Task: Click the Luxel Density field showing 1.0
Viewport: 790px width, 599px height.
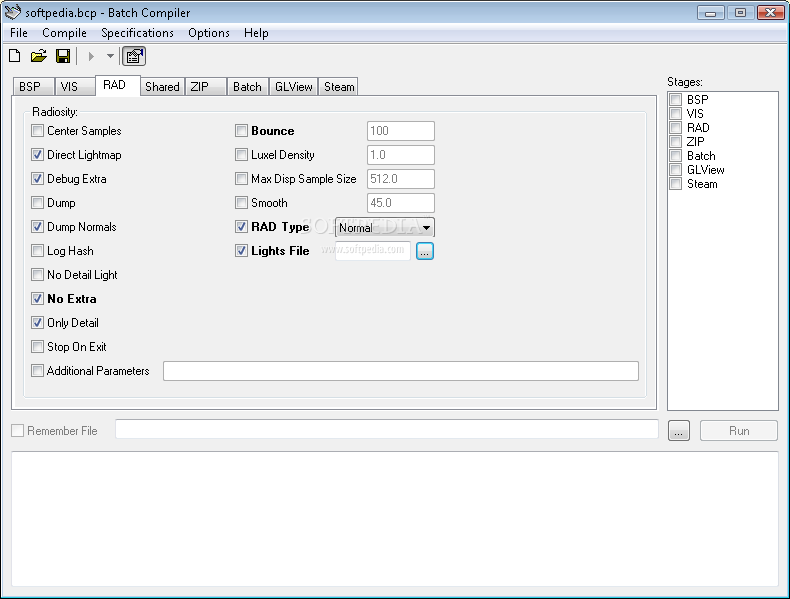Action: point(401,155)
